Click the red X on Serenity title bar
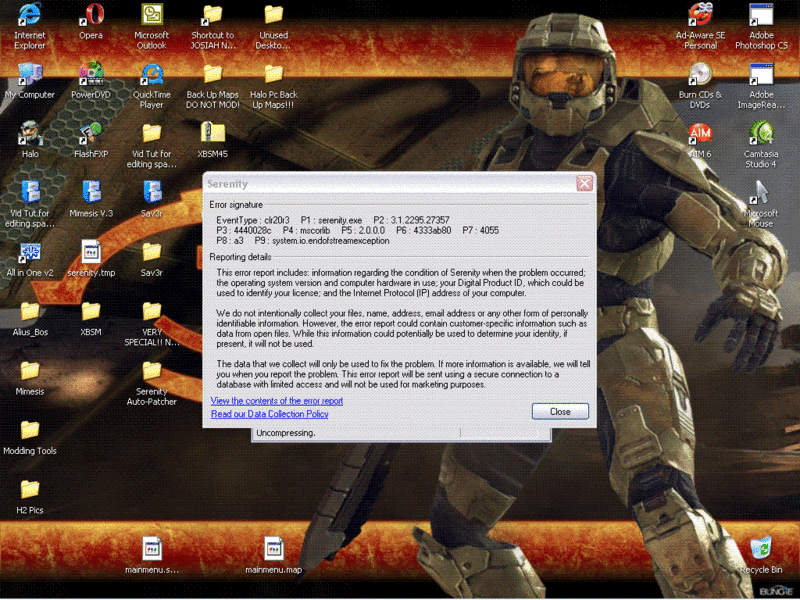This screenshot has height=600, width=800. [584, 184]
